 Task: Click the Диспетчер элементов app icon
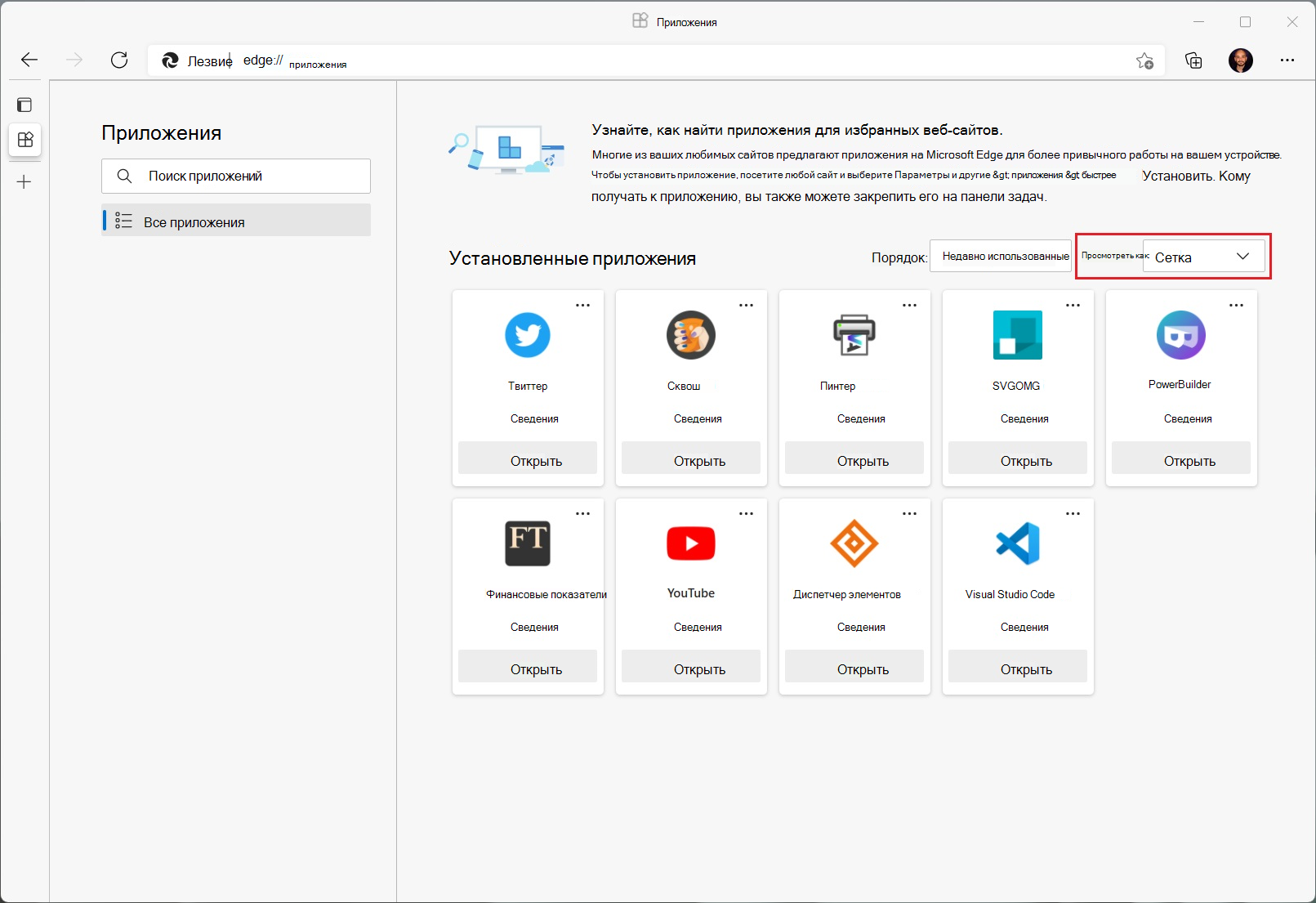pyautogui.click(x=854, y=543)
